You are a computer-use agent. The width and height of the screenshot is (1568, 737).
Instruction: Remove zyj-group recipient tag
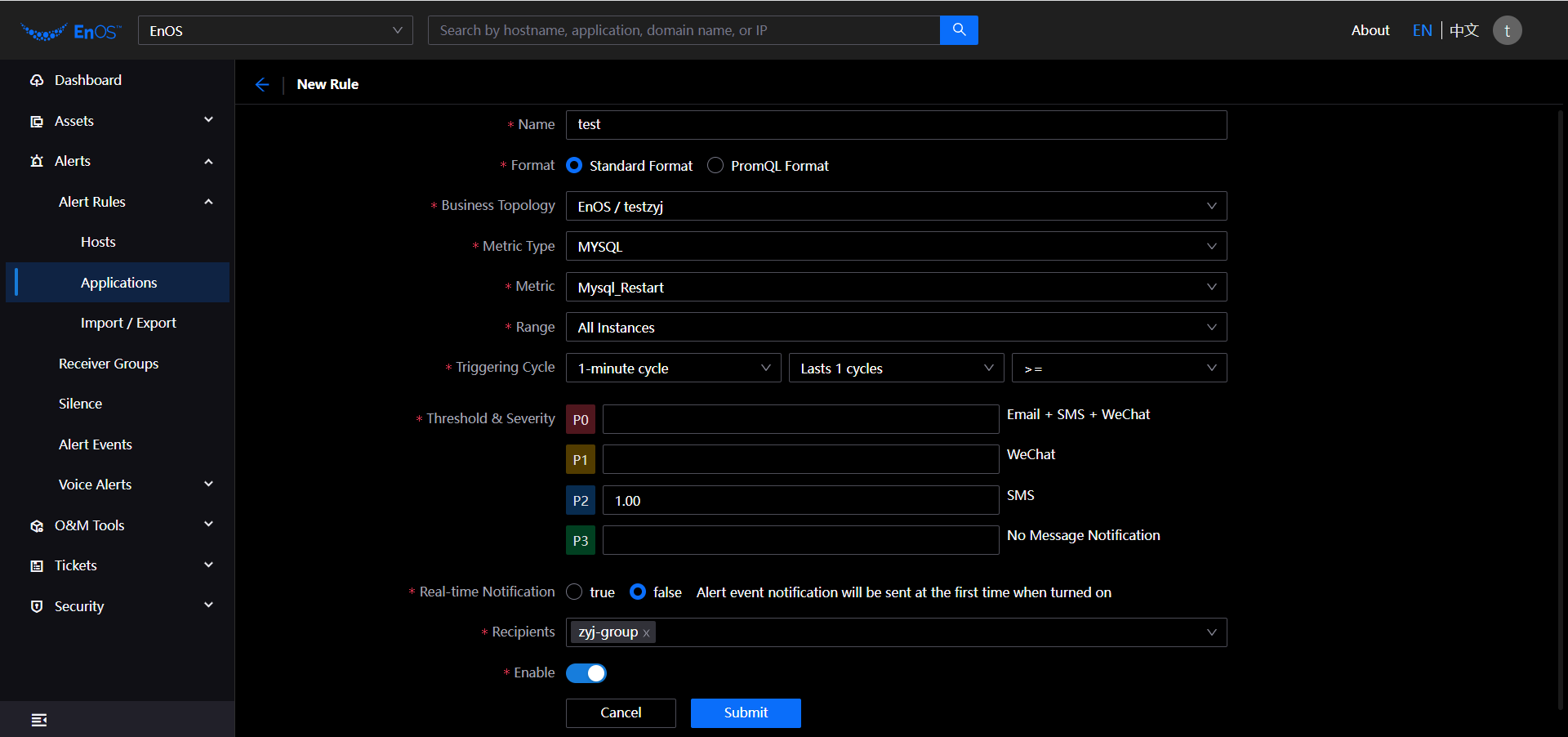[646, 633]
